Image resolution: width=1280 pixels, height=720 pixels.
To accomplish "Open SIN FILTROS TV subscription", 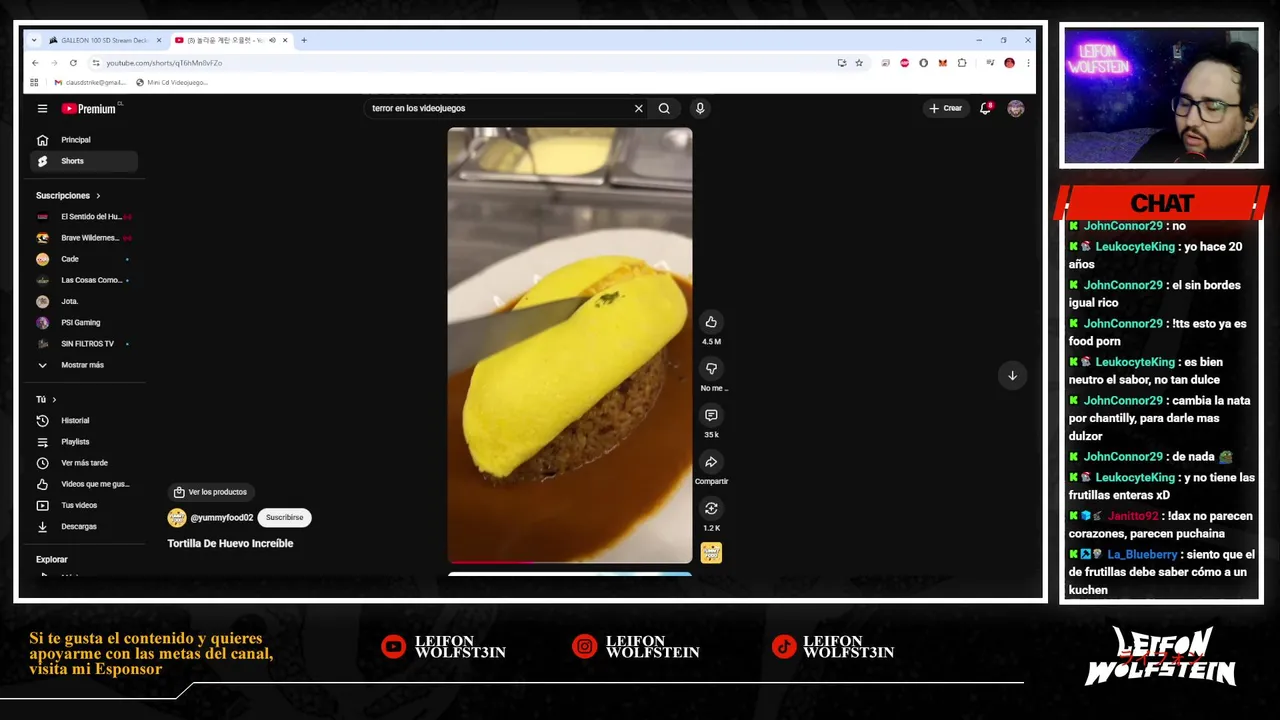I will (x=85, y=344).
